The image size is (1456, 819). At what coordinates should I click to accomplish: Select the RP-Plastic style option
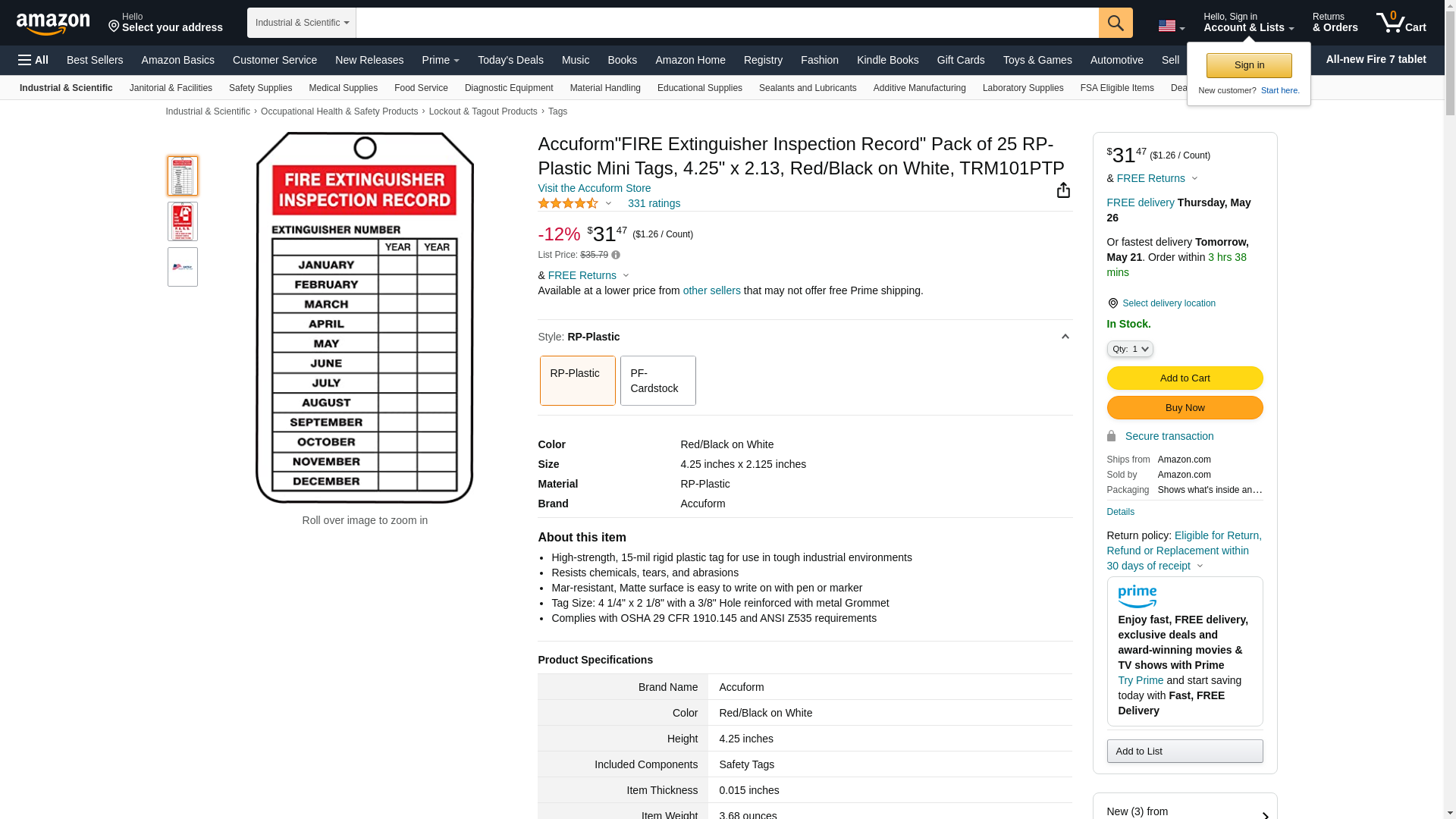tap(577, 381)
